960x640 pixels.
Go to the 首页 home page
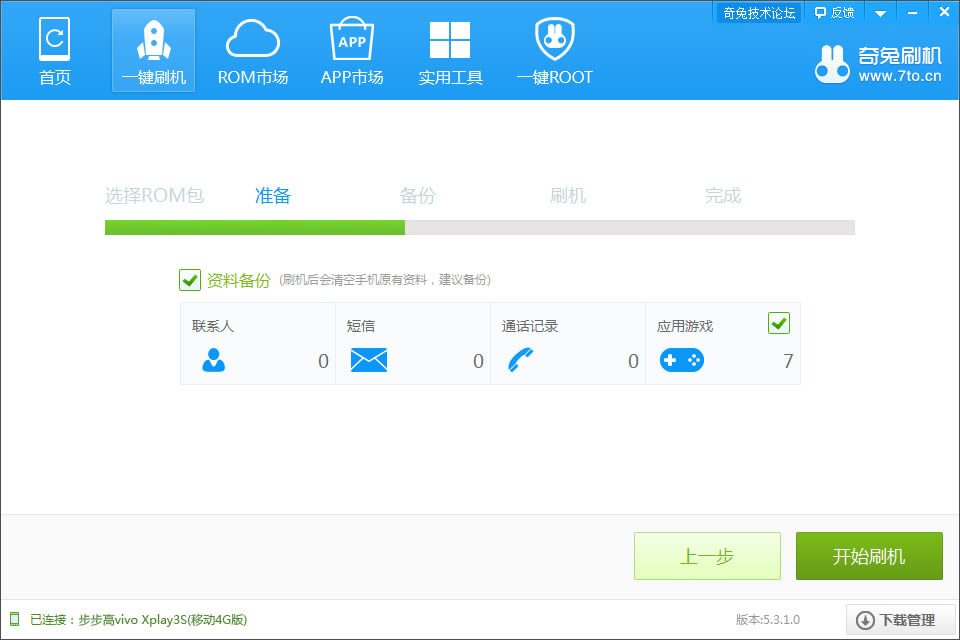coord(55,50)
